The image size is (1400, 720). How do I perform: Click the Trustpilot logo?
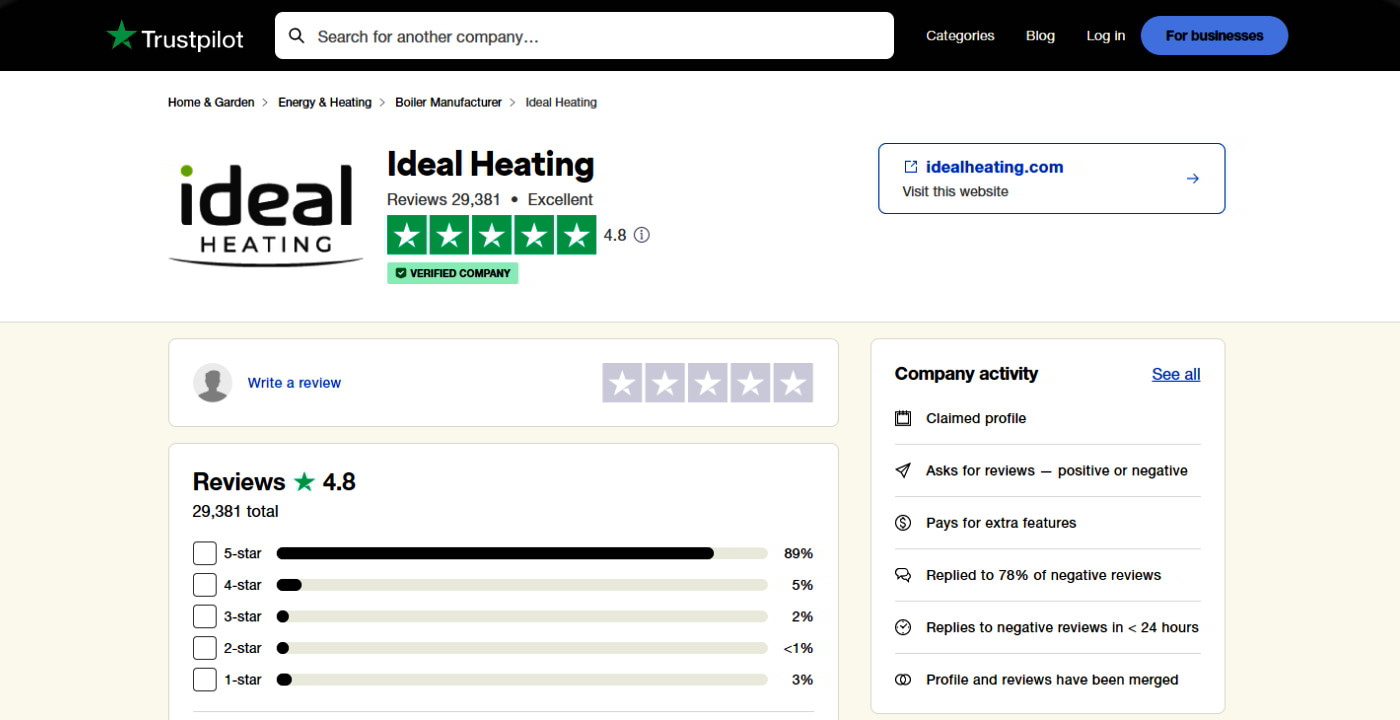pos(175,36)
